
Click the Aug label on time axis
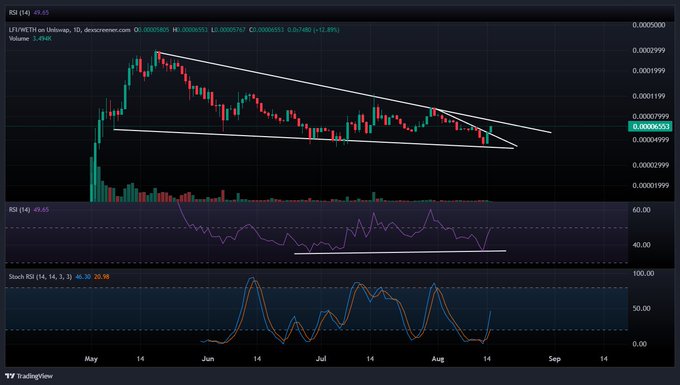point(438,359)
